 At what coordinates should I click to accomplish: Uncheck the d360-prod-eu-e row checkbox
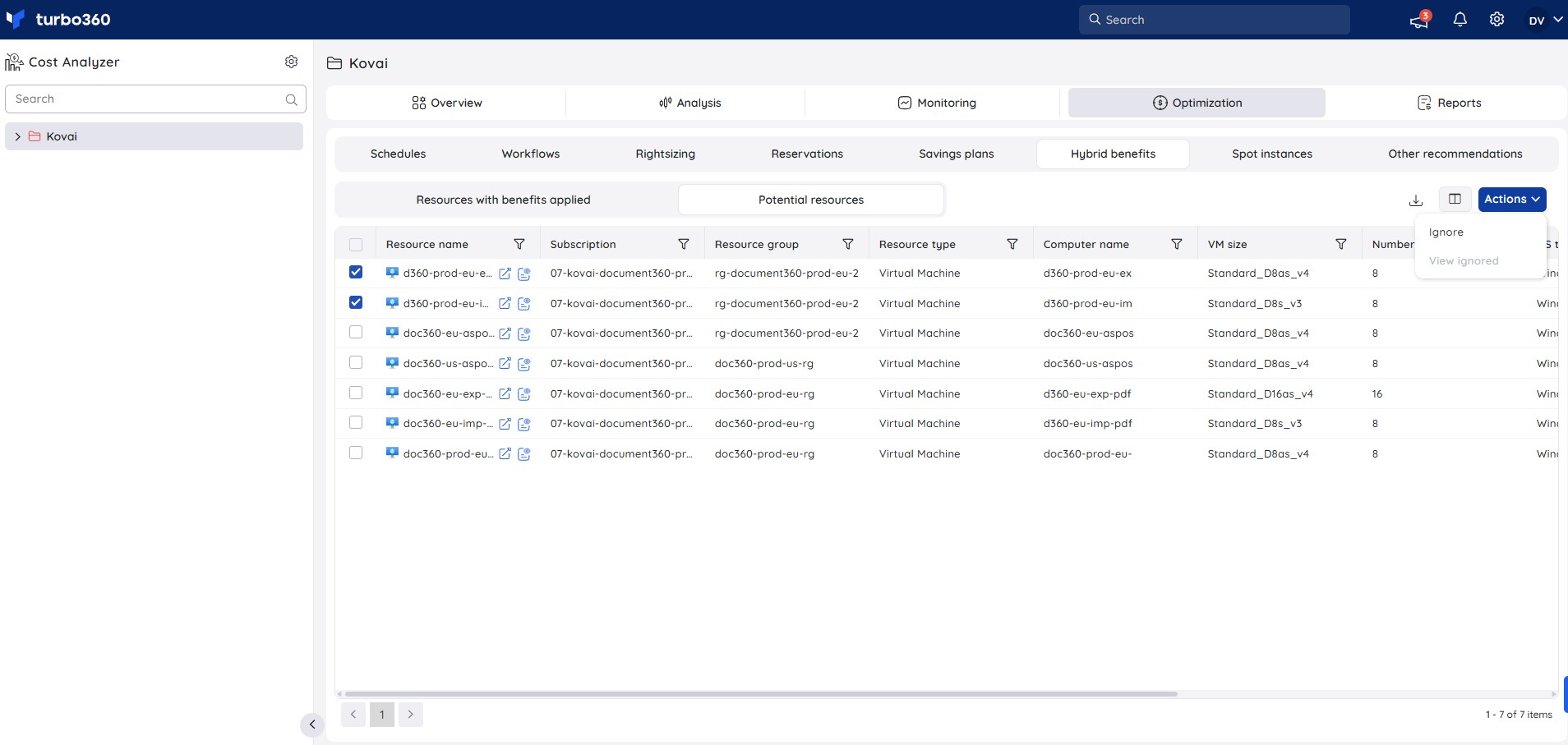[356, 272]
